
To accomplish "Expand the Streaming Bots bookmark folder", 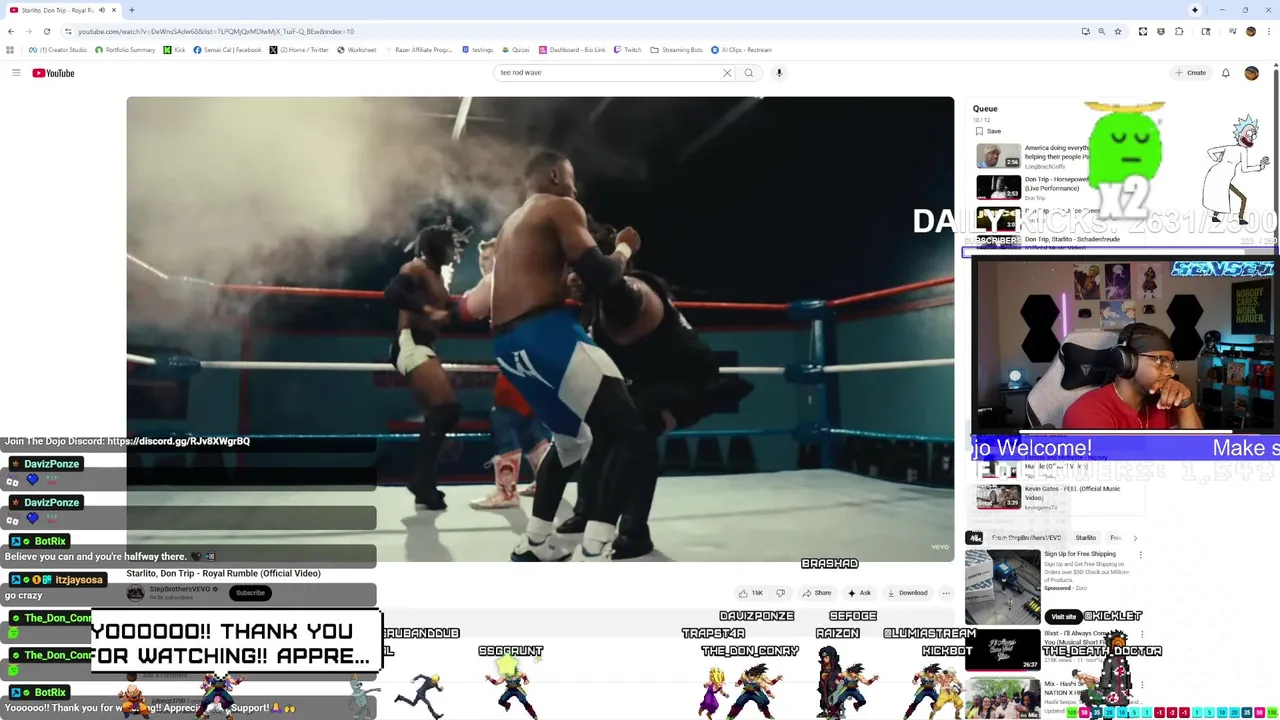I will (676, 50).
